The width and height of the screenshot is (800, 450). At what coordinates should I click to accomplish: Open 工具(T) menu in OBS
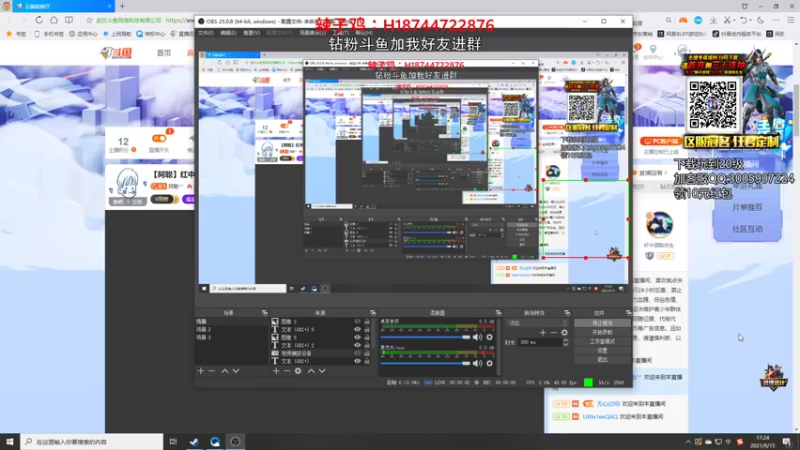[x=340, y=33]
